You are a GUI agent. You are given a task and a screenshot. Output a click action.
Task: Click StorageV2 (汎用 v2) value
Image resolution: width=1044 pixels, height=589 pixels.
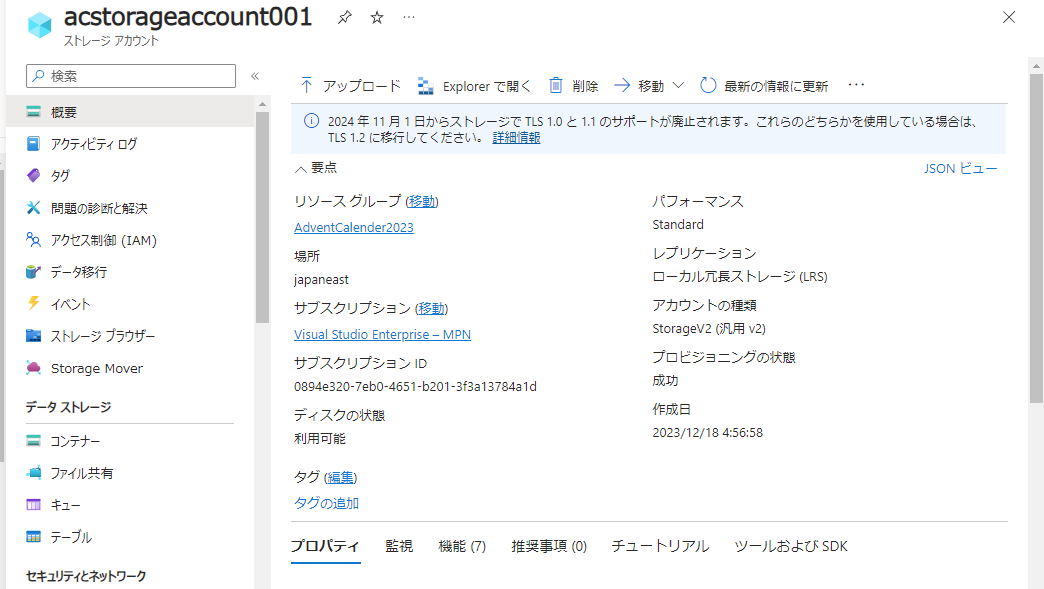tap(708, 329)
